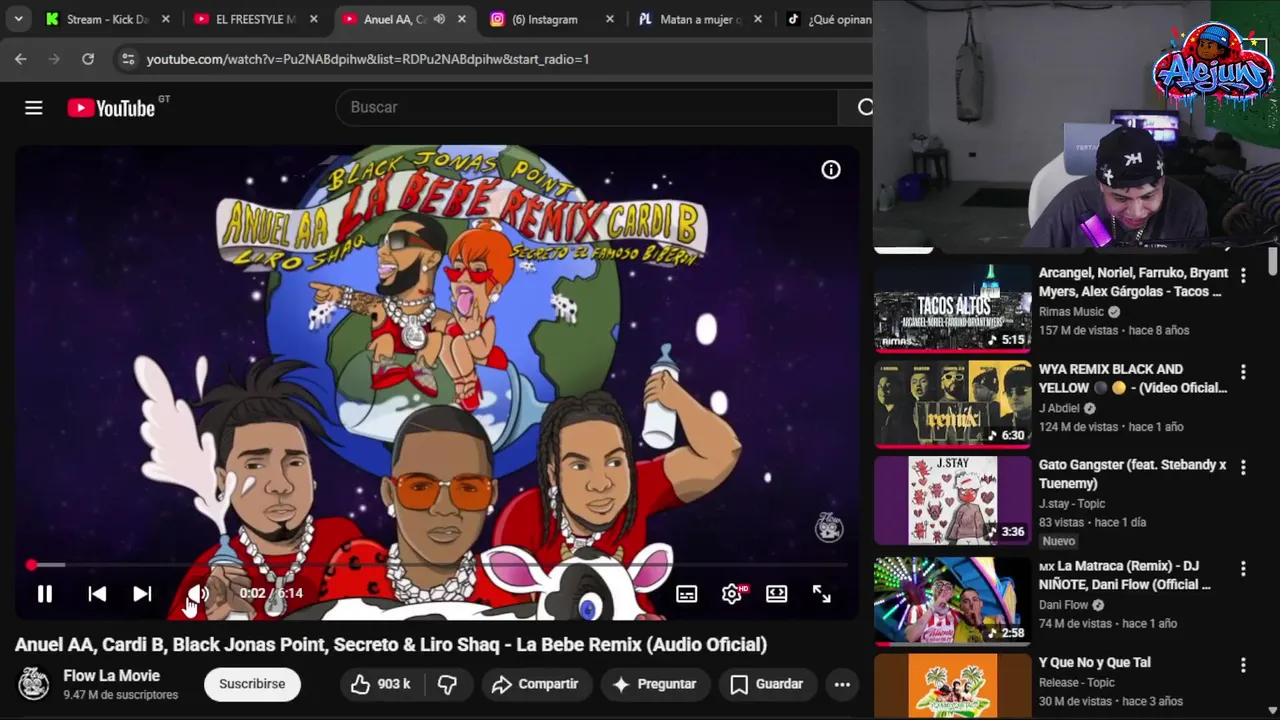Image resolution: width=1280 pixels, height=720 pixels.
Task: Open La Matraca (Remix) video thumbnail
Action: 952,600
